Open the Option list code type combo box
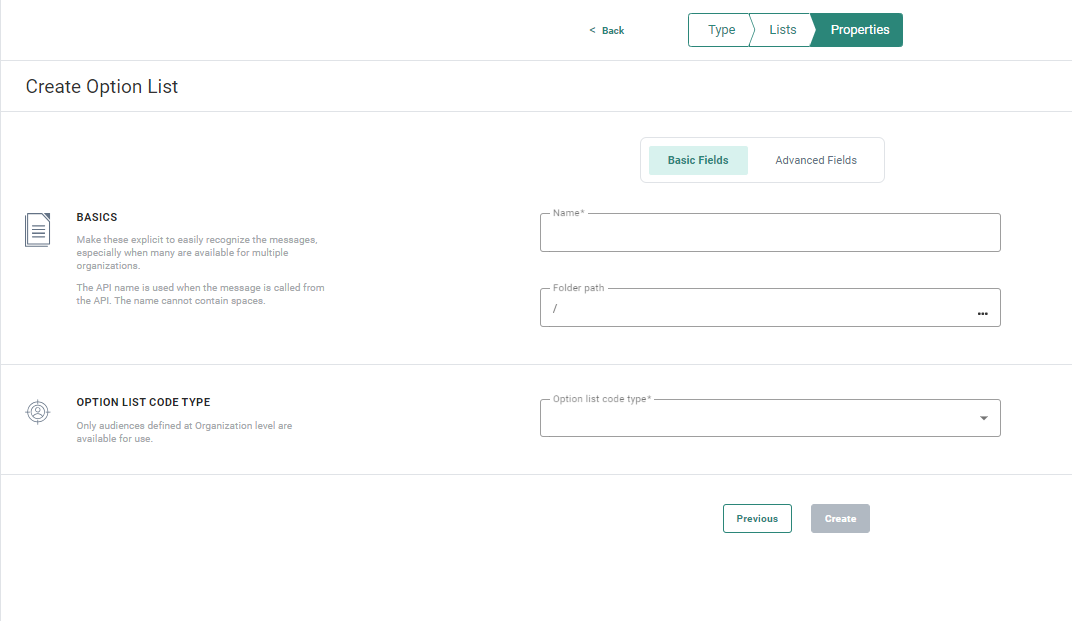Image resolution: width=1072 pixels, height=621 pixels. [x=760, y=418]
